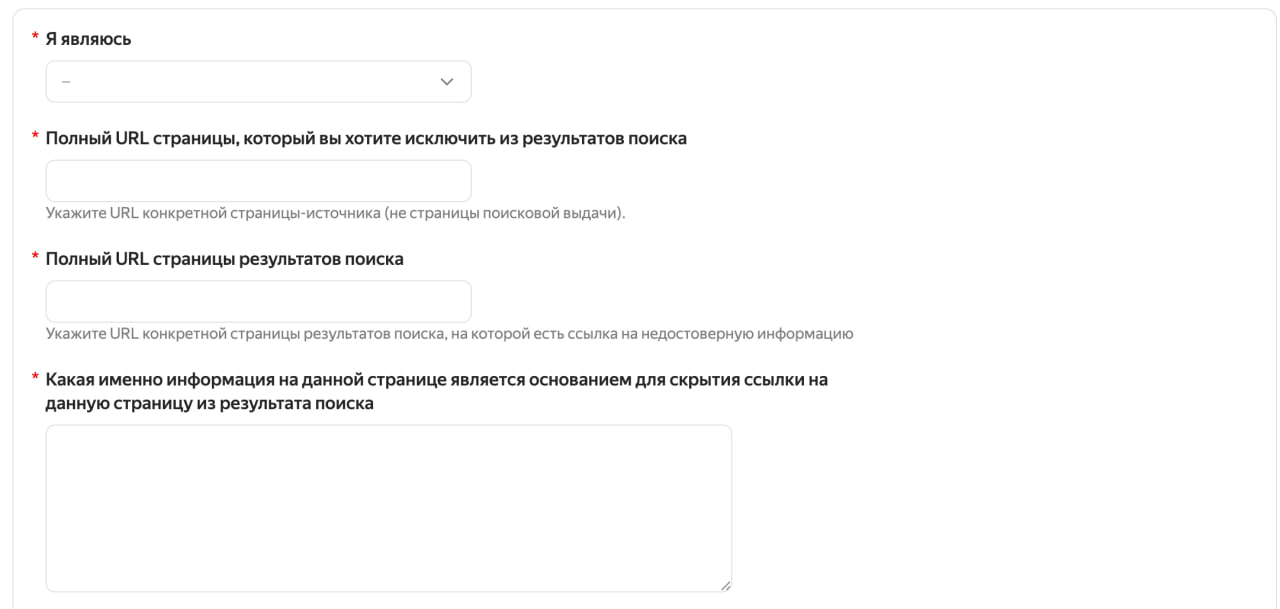Click label "Полный URL страницы результатов поиска"

click(x=225, y=259)
